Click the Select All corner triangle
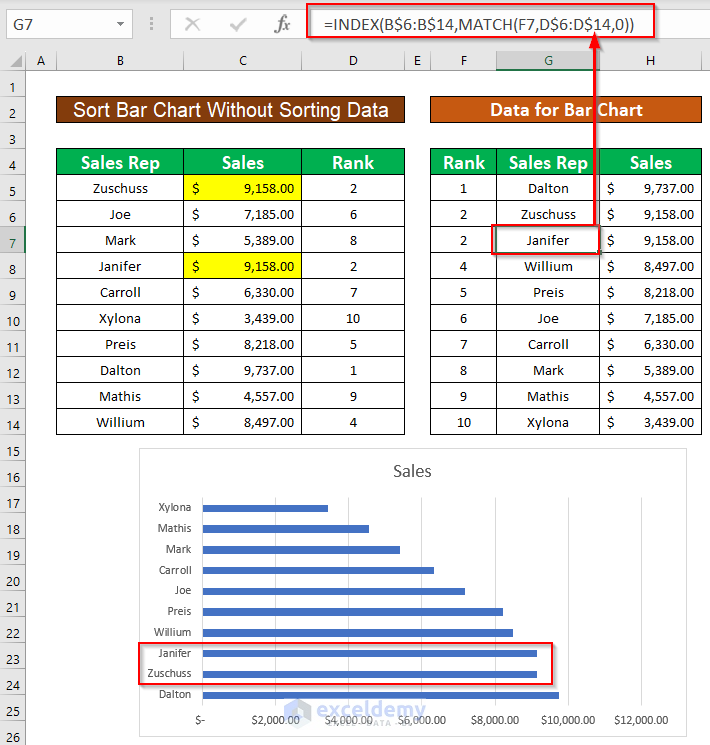710x745 pixels. point(16,61)
